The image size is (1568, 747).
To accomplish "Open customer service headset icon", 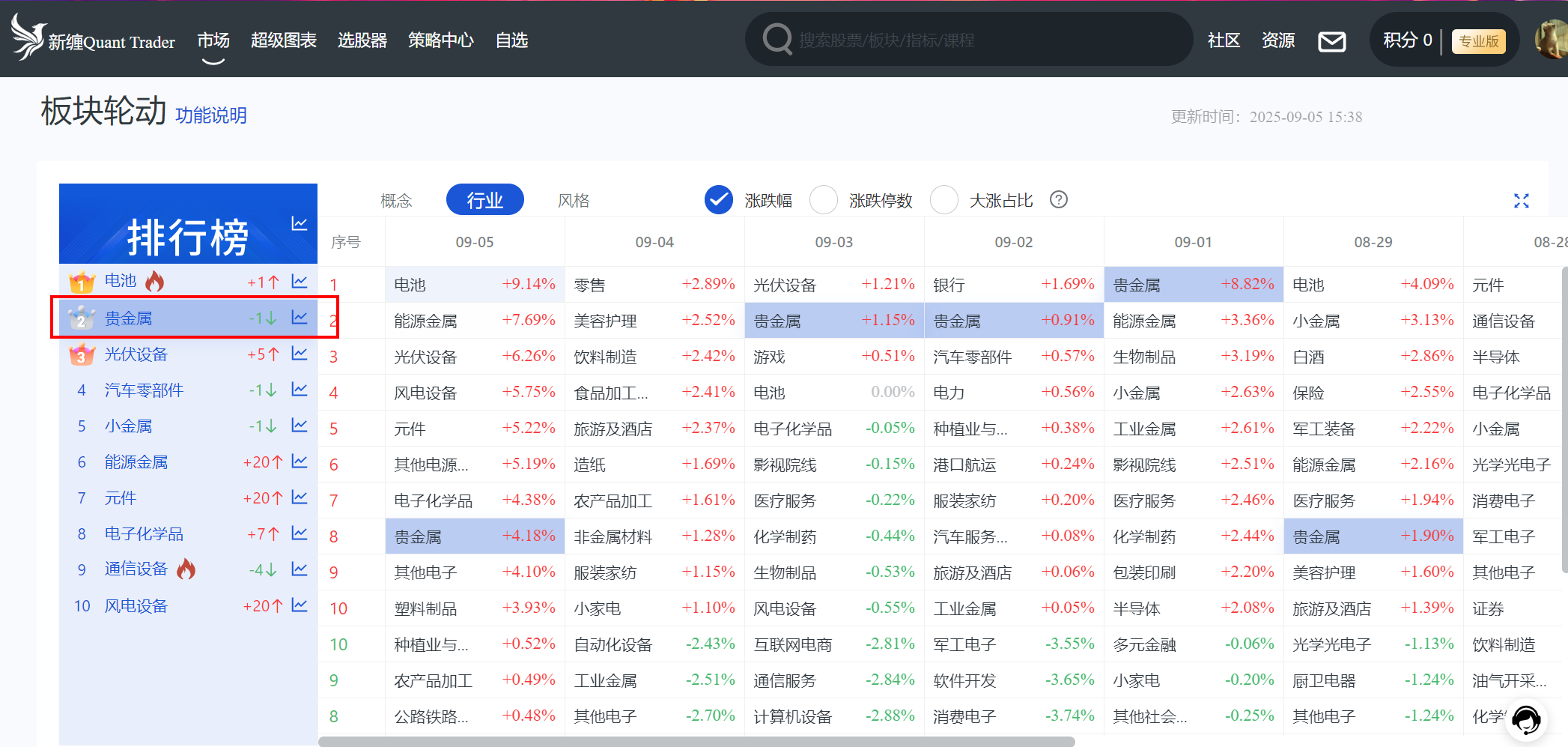I will (x=1525, y=721).
